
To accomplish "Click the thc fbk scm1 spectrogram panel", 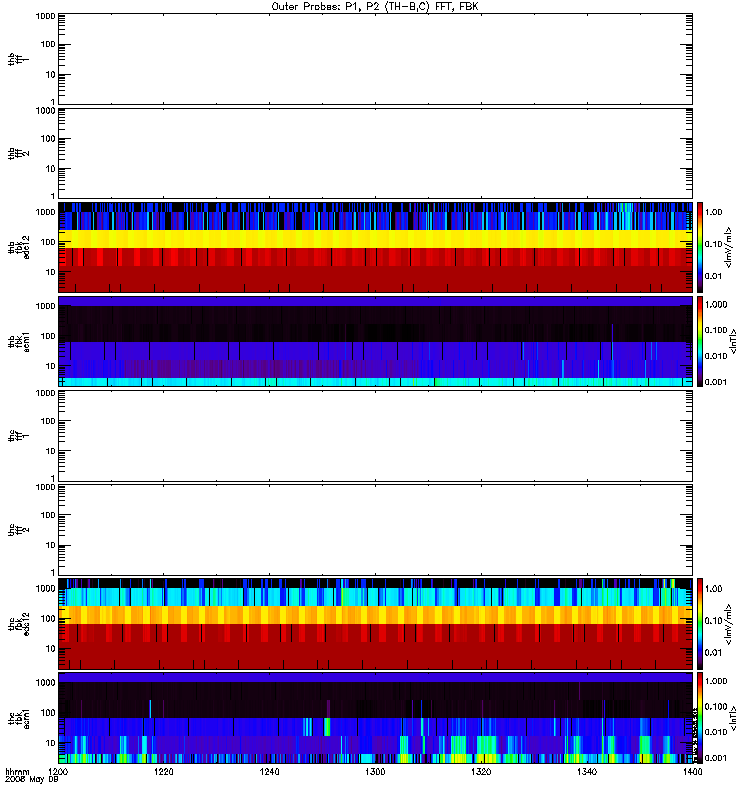I will click(375, 718).
